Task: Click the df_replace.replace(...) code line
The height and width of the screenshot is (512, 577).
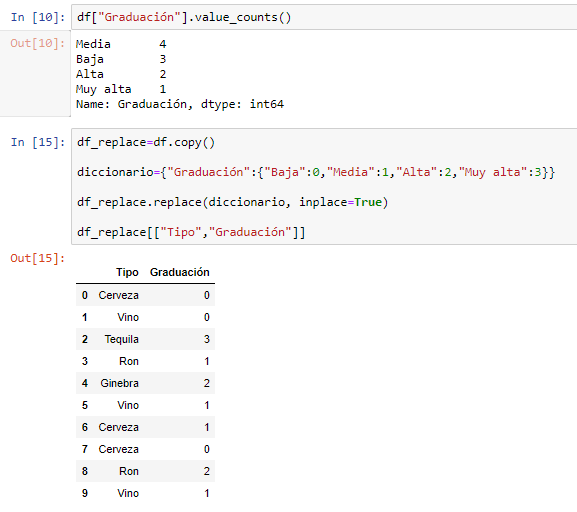Action: point(233,202)
